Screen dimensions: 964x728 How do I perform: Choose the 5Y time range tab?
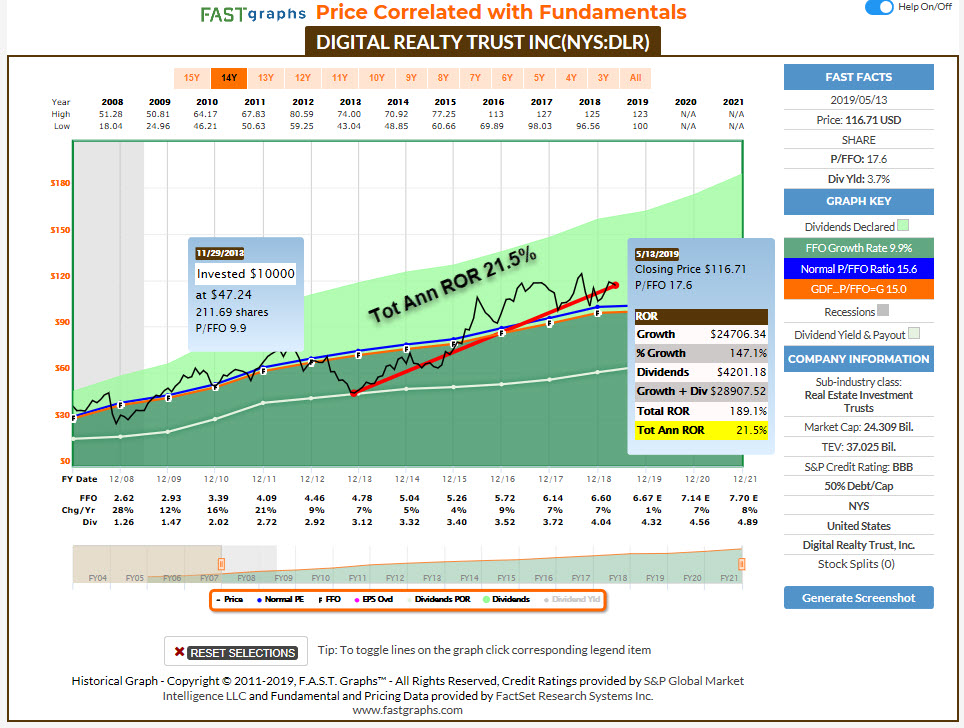[539, 77]
